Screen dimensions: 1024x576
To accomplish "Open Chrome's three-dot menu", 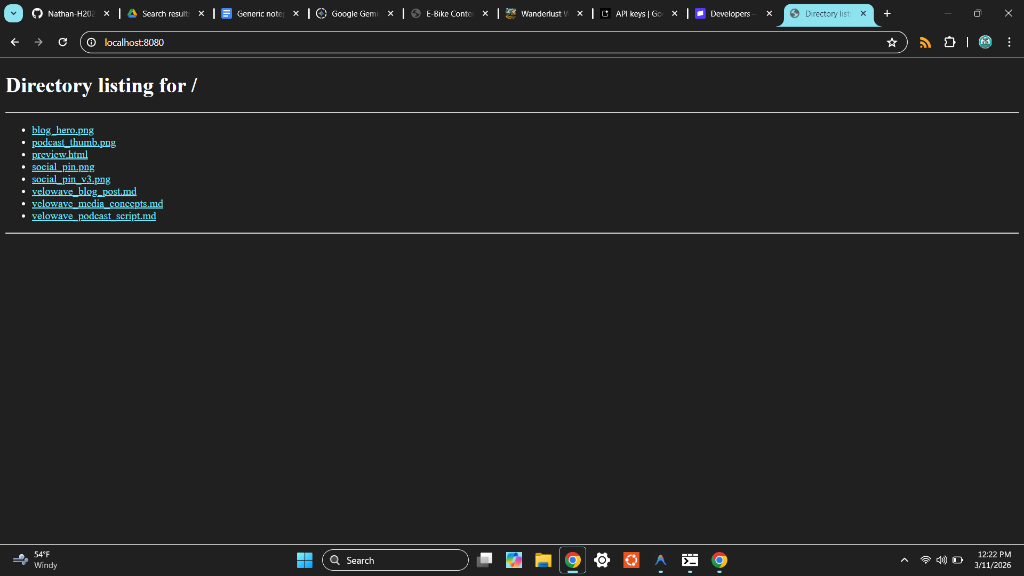I will (1009, 42).
